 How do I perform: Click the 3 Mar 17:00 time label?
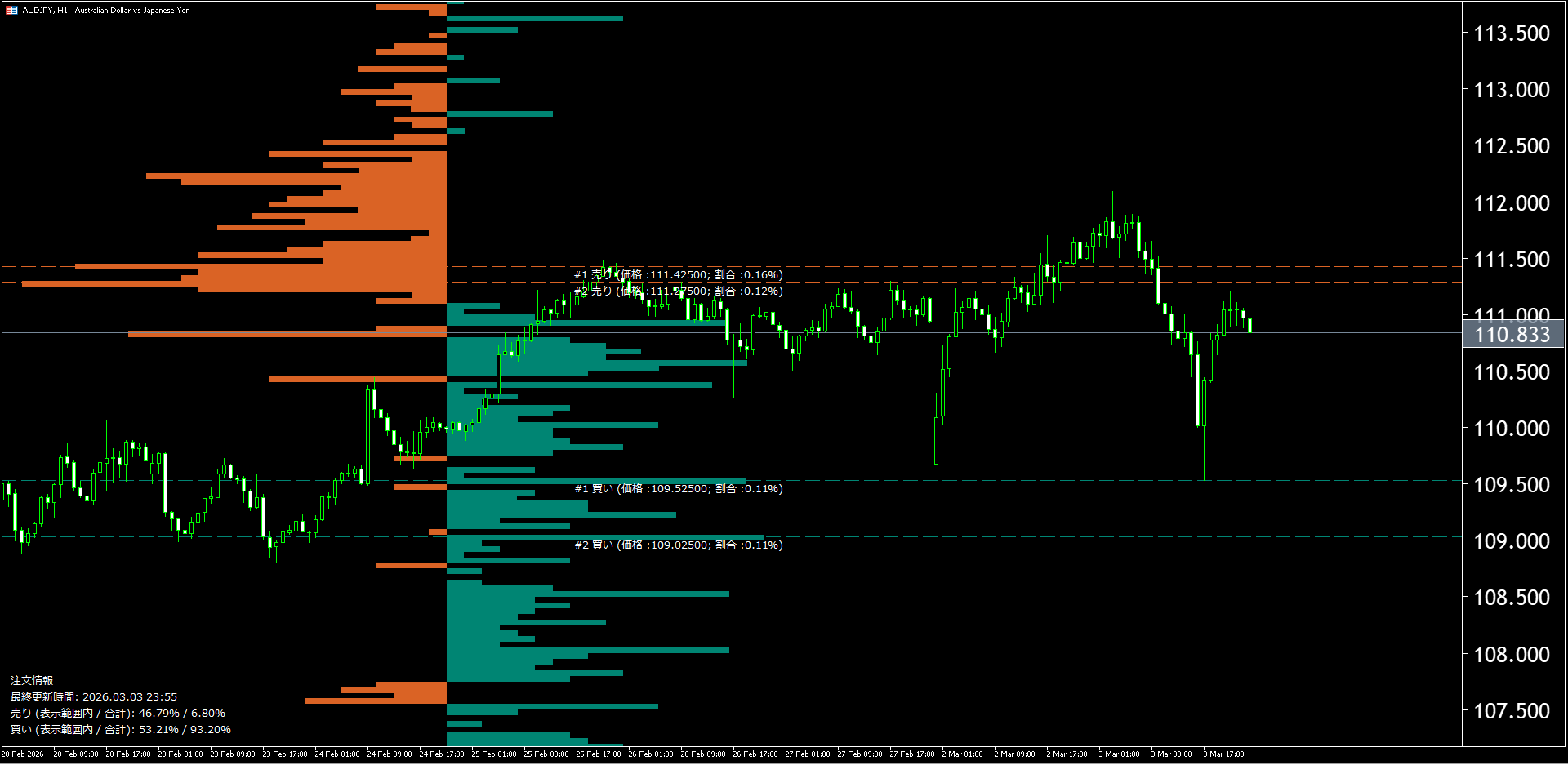pos(1223,754)
